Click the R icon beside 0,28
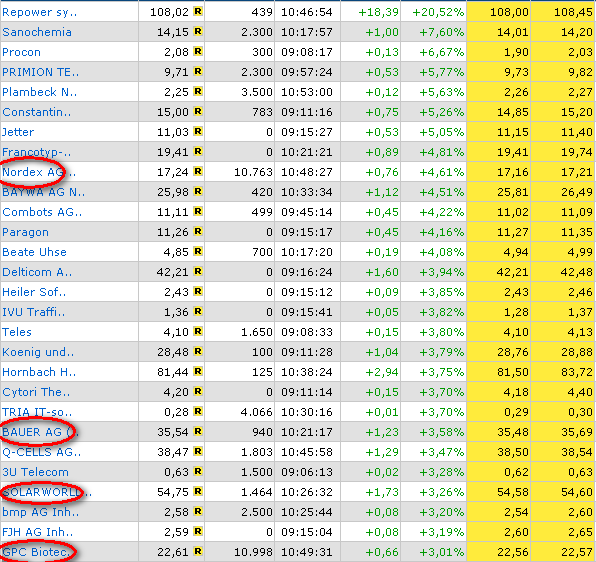The height and width of the screenshot is (562, 596). coord(198,411)
